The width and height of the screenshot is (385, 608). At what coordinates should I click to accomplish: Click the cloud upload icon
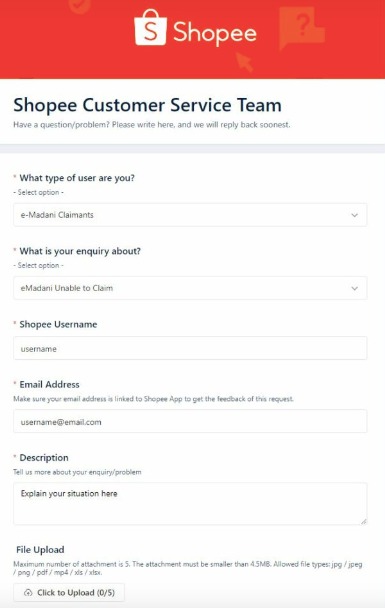pyautogui.click(x=28, y=593)
